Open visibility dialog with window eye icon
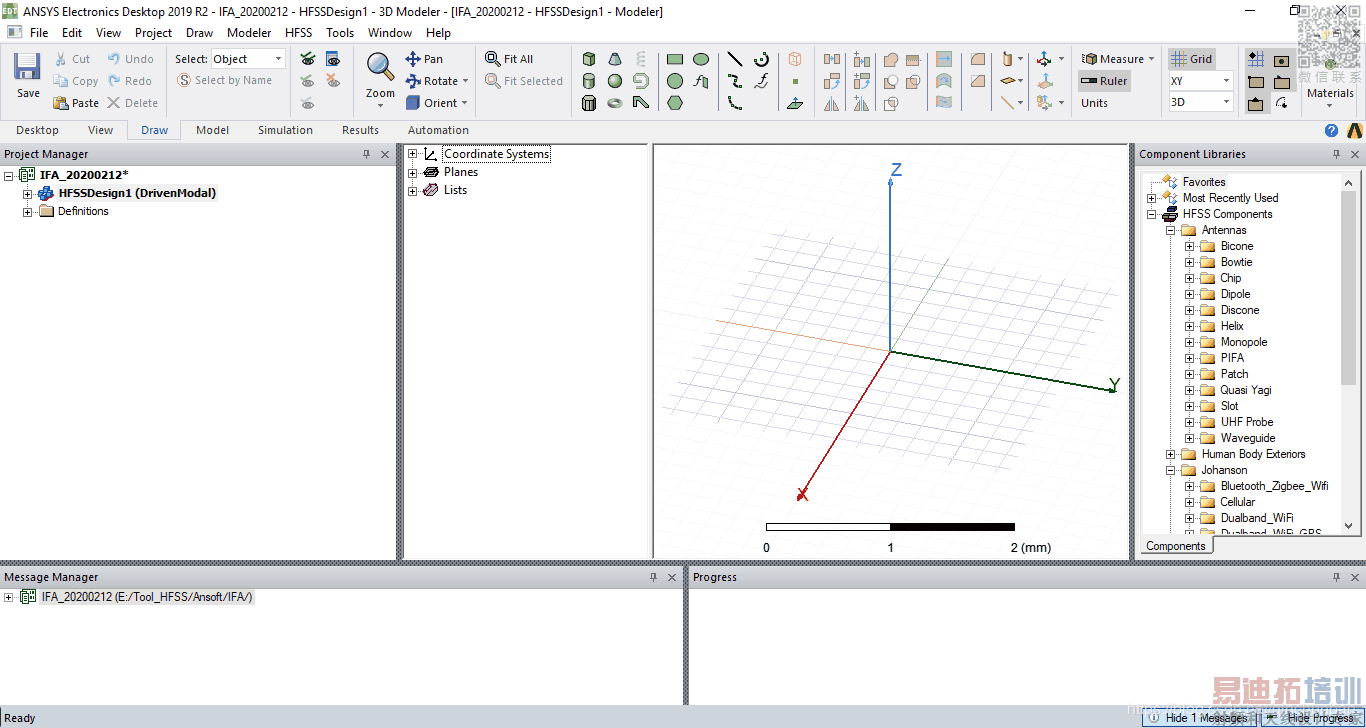Screen dimensions: 1366x728 coord(332,59)
